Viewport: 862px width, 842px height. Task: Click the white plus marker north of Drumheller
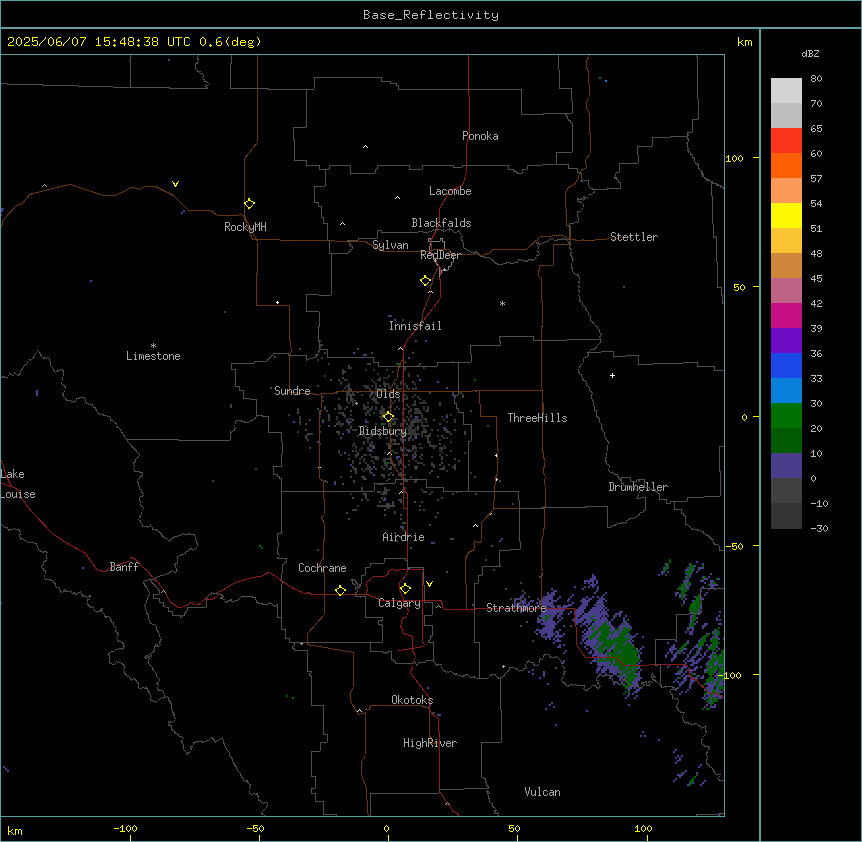[612, 375]
